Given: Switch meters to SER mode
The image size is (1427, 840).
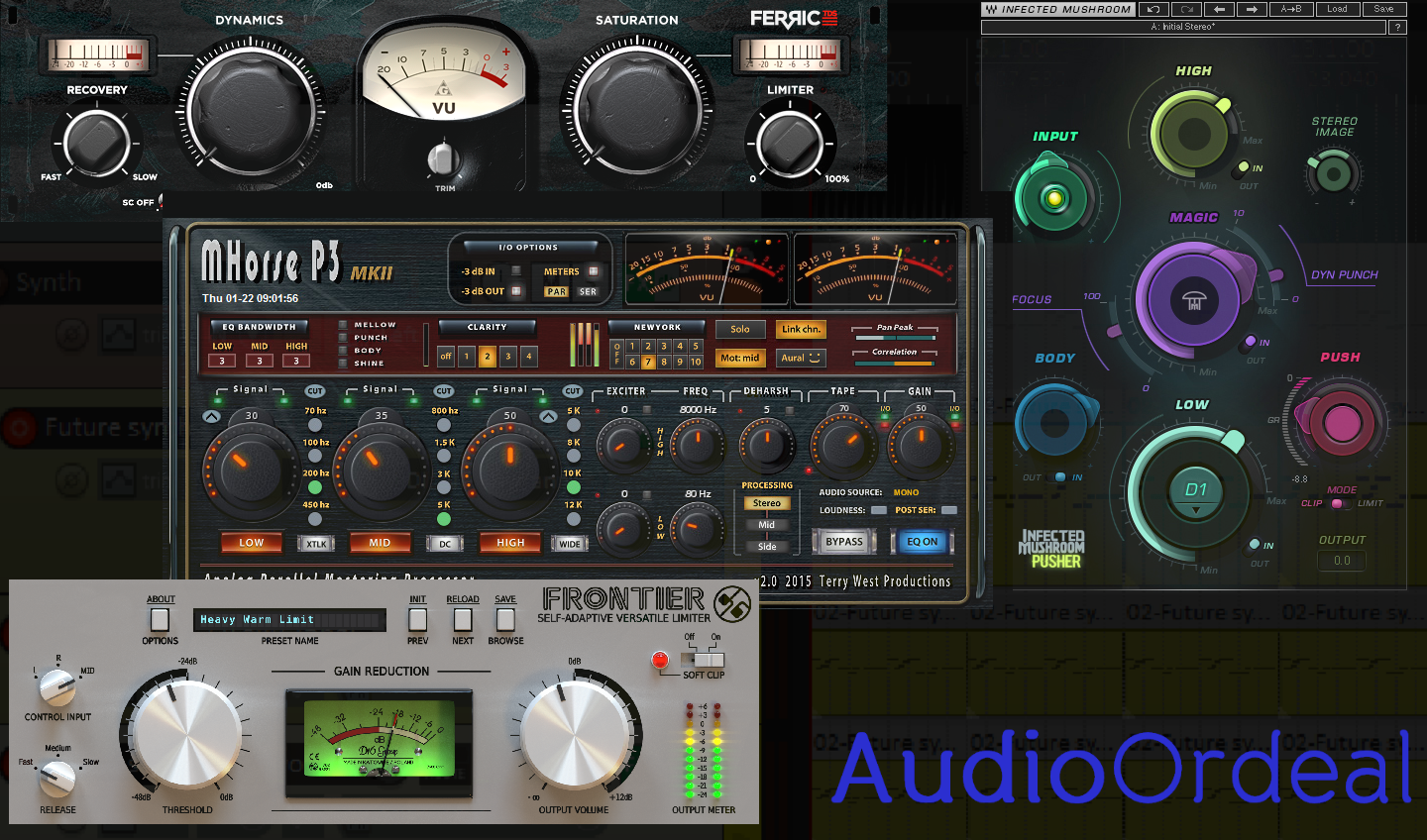Looking at the screenshot, I should tap(589, 291).
